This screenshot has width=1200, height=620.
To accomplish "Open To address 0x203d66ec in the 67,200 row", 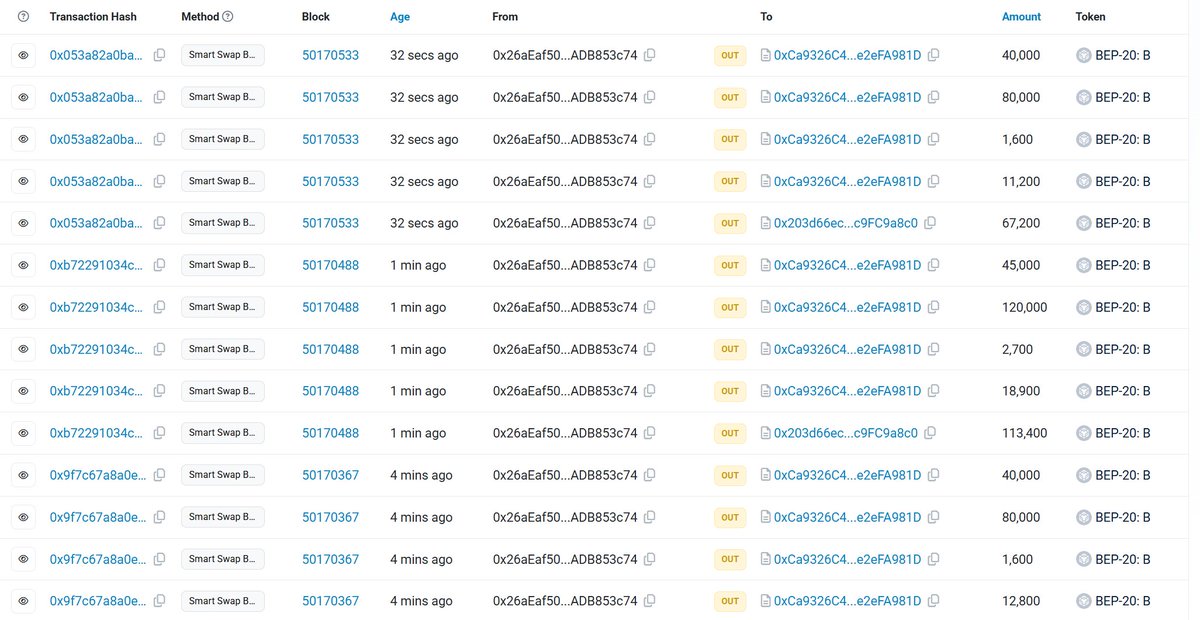I will [x=846, y=224].
